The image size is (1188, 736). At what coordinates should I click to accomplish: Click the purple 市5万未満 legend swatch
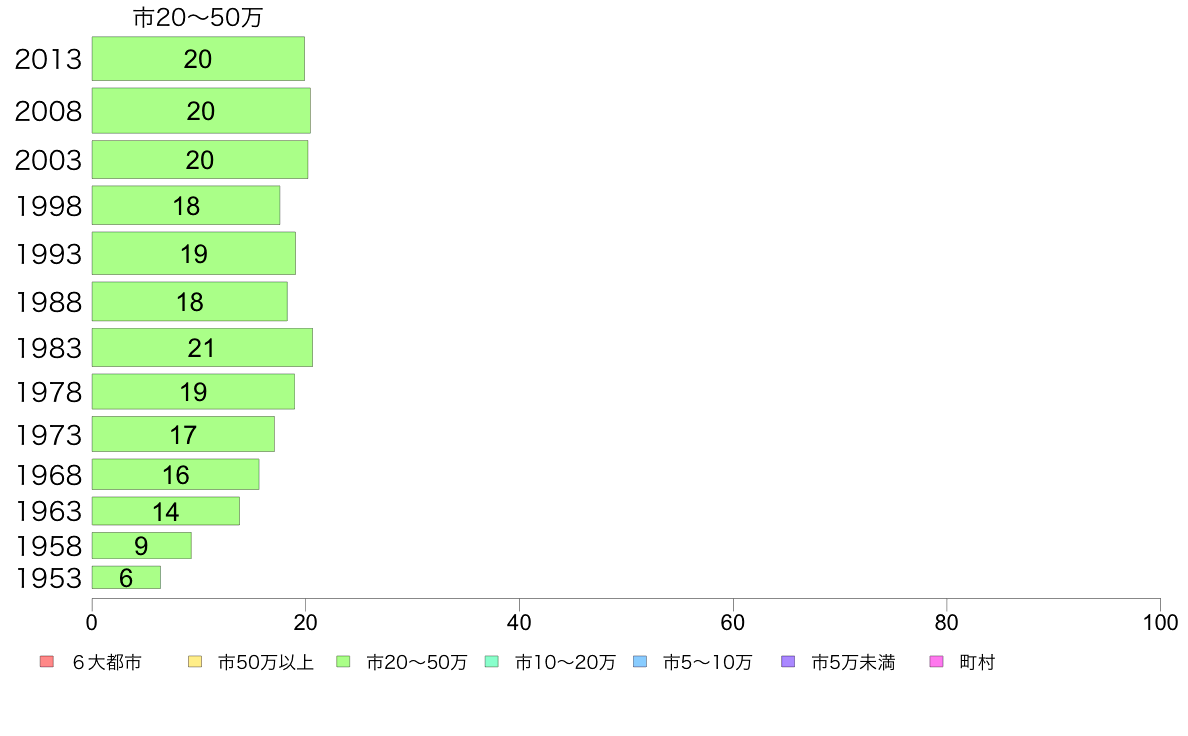(x=788, y=662)
